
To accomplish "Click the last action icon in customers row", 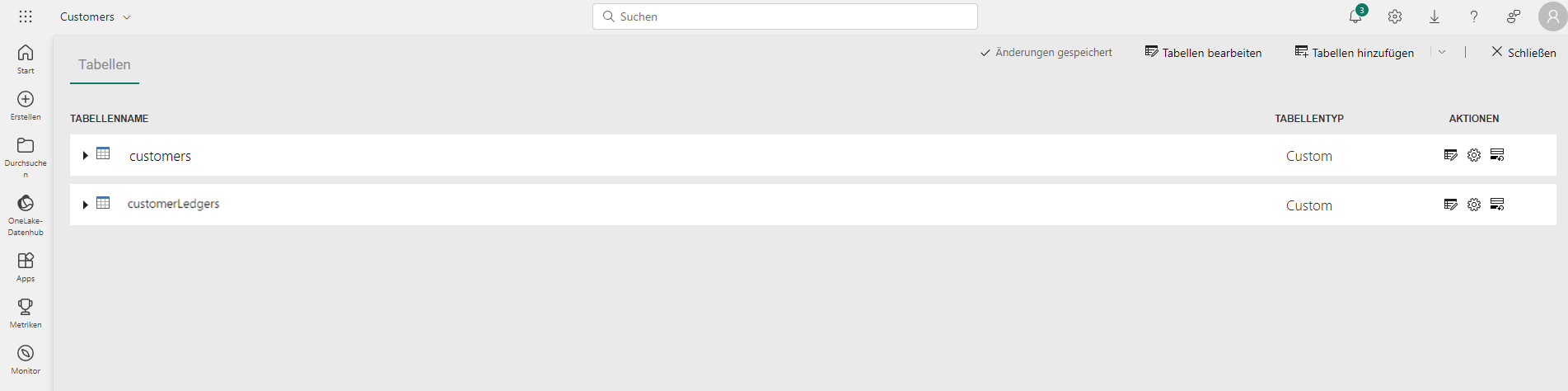I will (1497, 155).
